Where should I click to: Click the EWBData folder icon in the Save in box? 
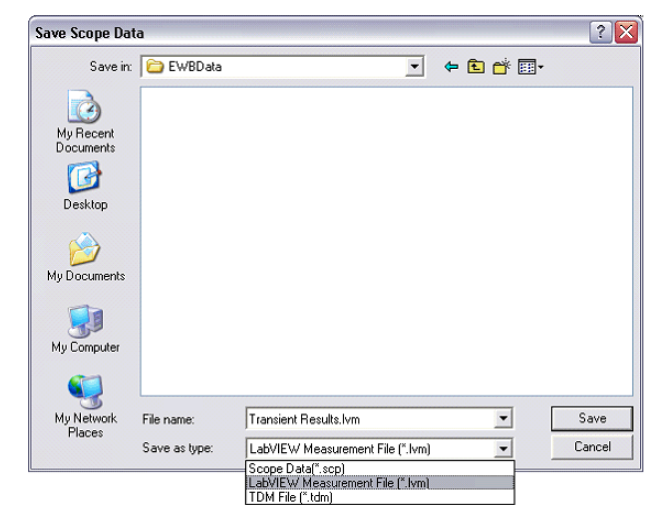click(x=155, y=66)
